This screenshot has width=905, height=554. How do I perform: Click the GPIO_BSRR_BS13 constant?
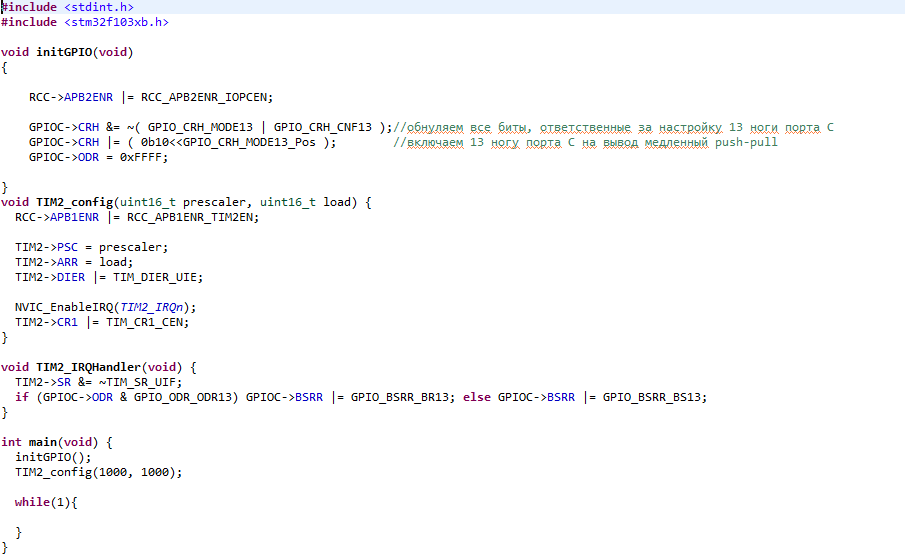point(652,397)
